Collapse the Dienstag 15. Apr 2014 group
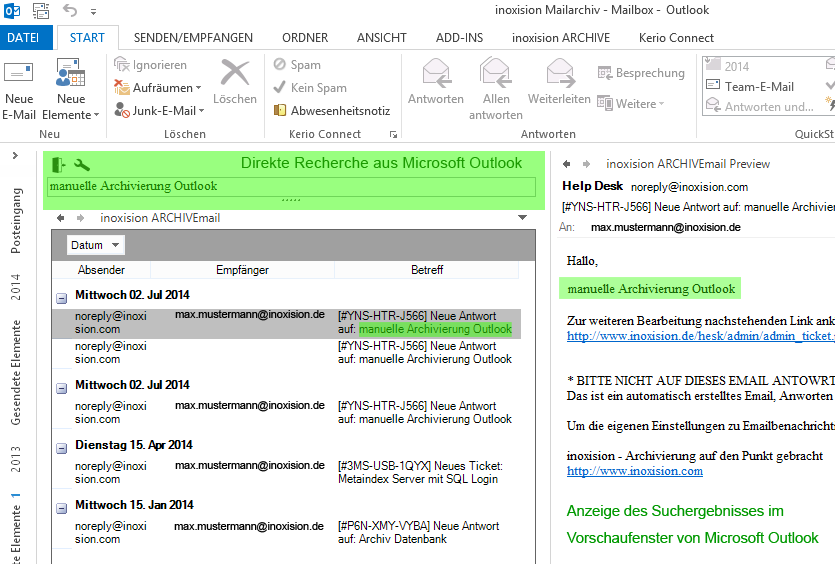Viewport: 835px width, 564px height. (62, 447)
